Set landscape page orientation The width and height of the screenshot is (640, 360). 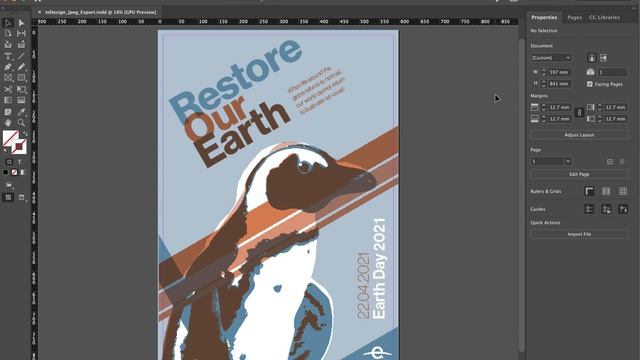[x=603, y=58]
